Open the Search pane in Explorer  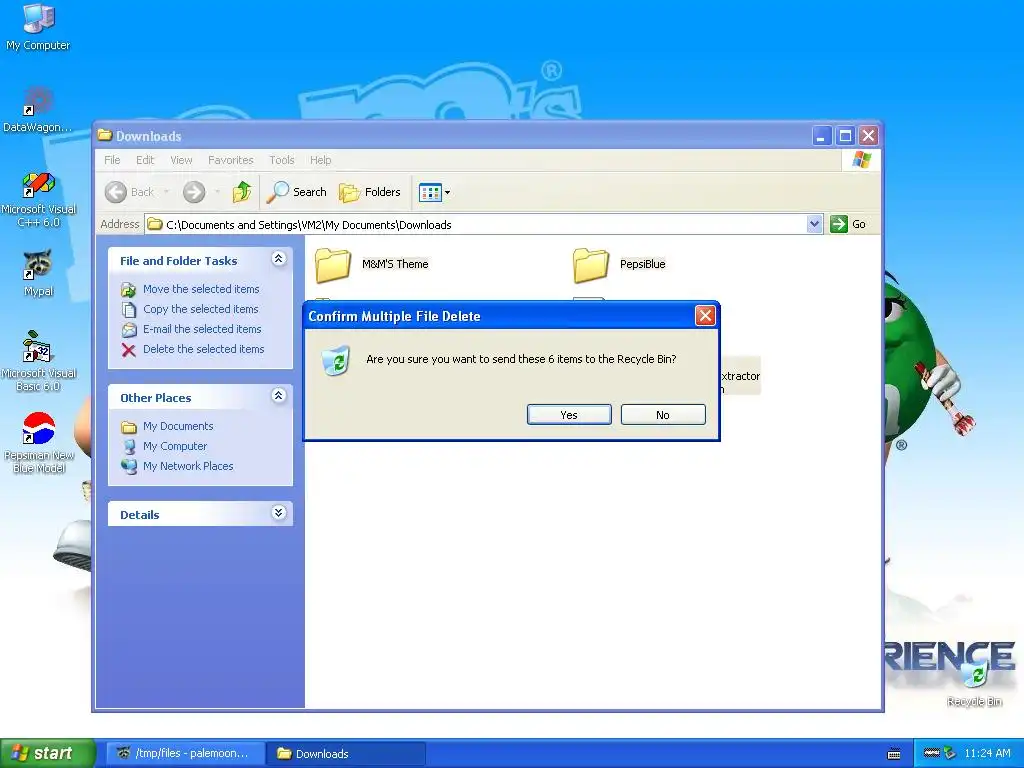[x=297, y=192]
